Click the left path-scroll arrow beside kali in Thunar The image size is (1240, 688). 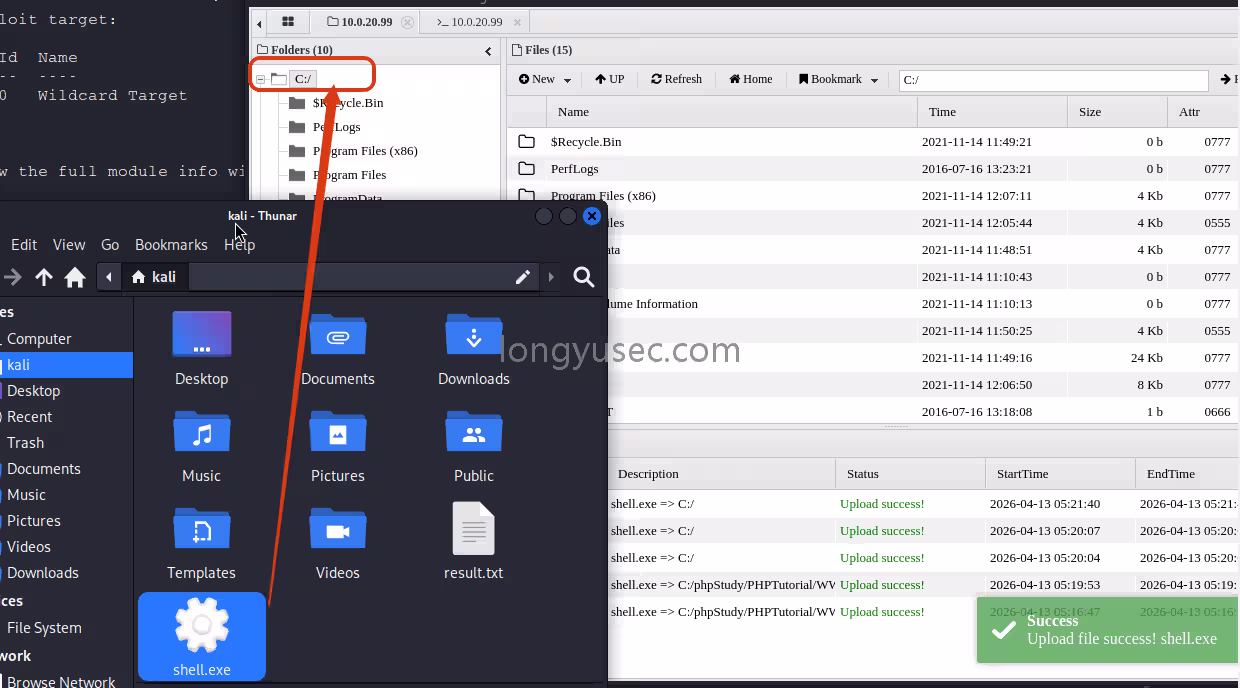click(109, 277)
